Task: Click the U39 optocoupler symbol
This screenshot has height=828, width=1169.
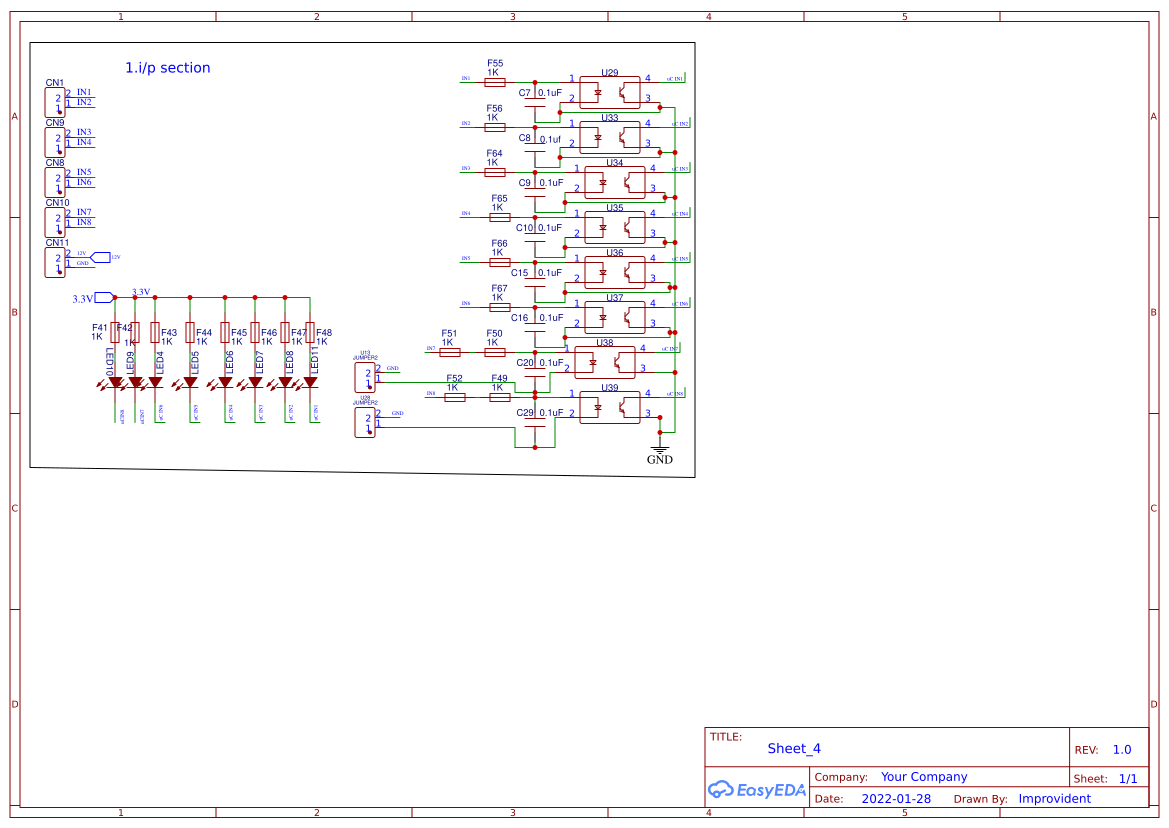Action: (609, 407)
